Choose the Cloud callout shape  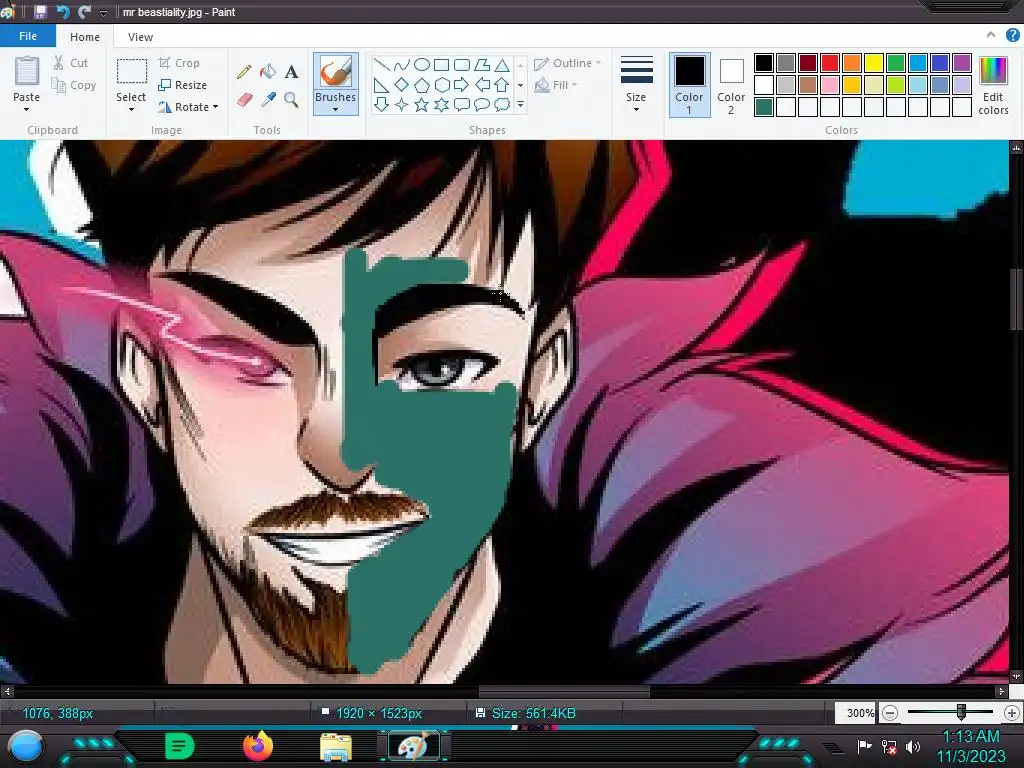click(x=502, y=104)
